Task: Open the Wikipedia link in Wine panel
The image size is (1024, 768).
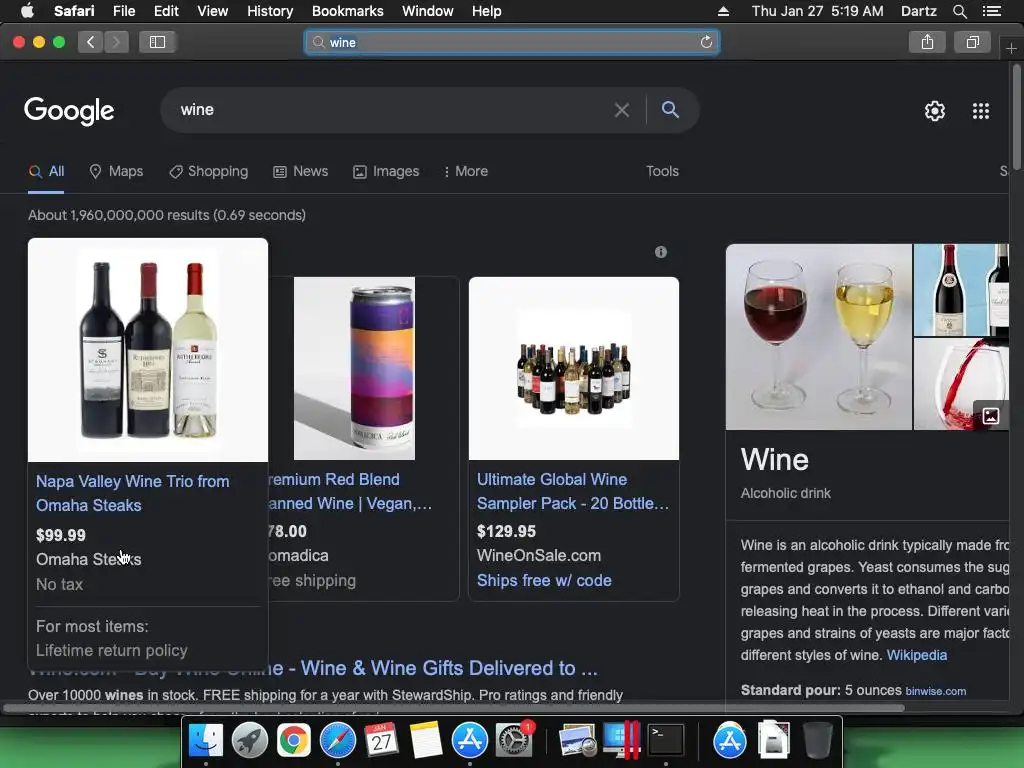Action: click(917, 655)
